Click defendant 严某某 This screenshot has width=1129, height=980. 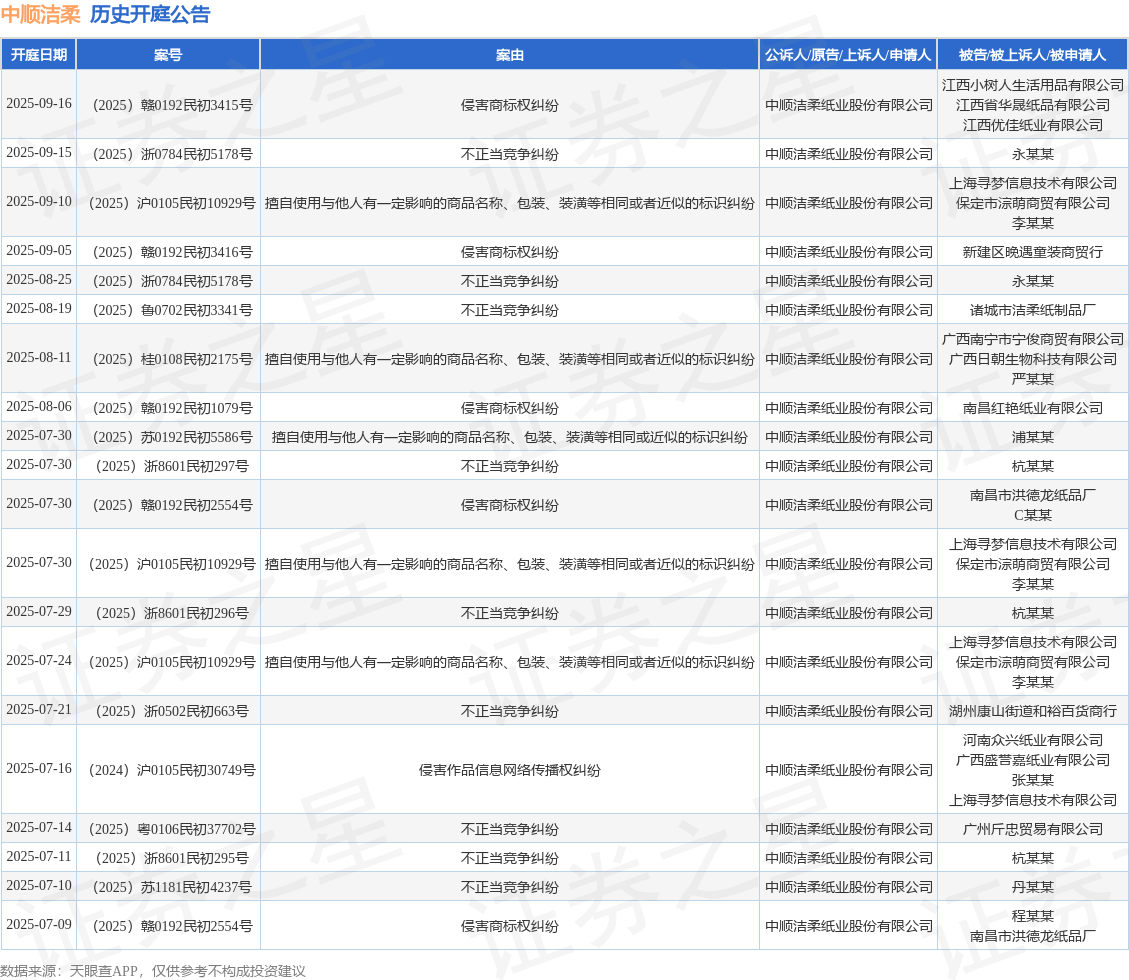coord(1033,379)
